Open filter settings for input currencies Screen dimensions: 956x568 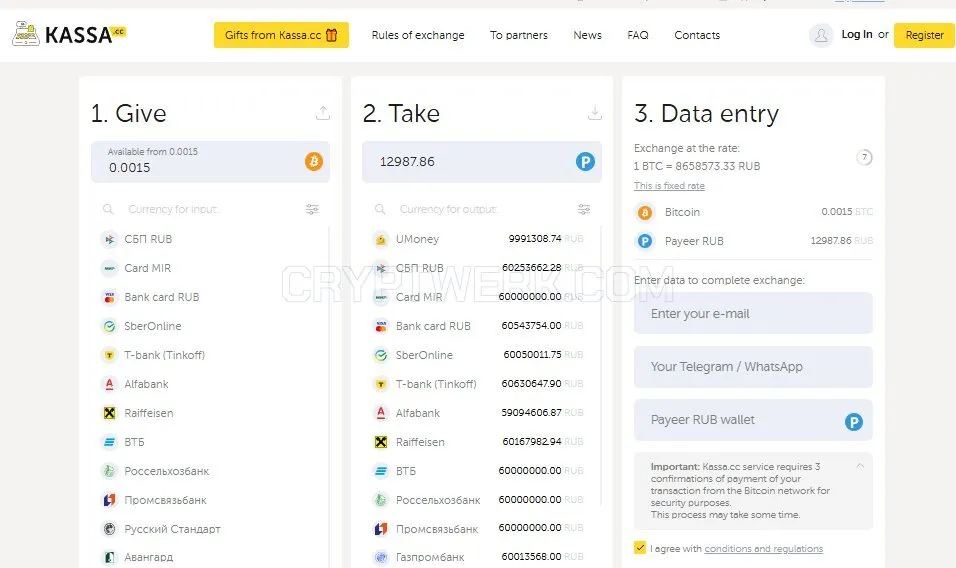[x=312, y=209]
